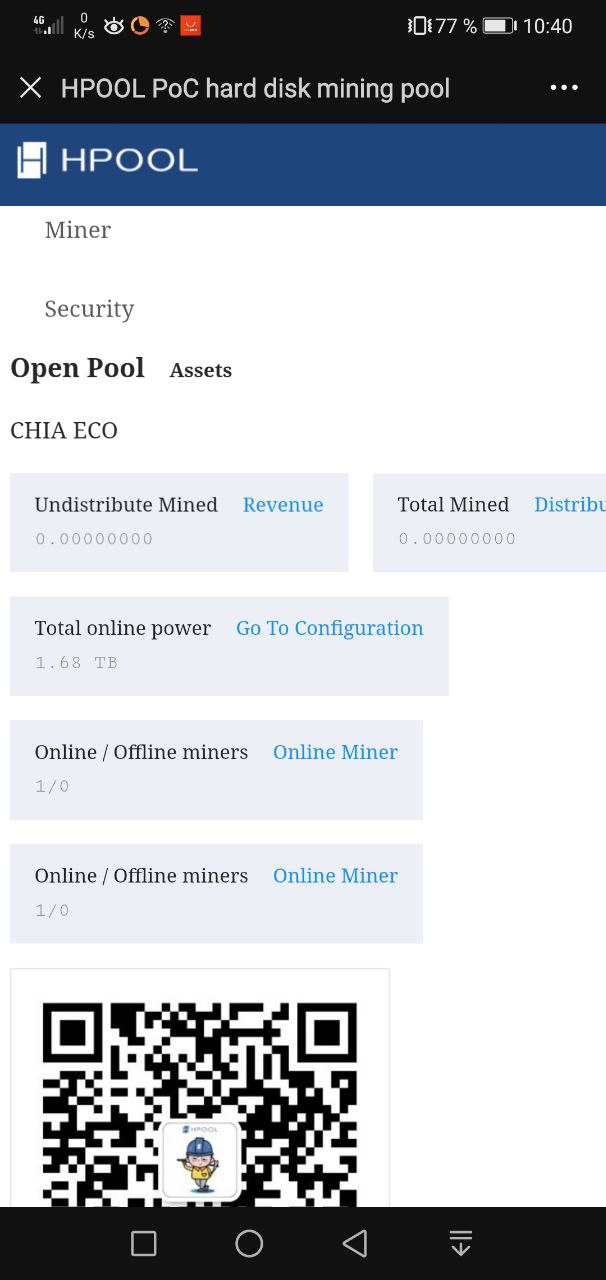
Task: Tap the eye comfort icon in the status bar
Action: coord(113,26)
